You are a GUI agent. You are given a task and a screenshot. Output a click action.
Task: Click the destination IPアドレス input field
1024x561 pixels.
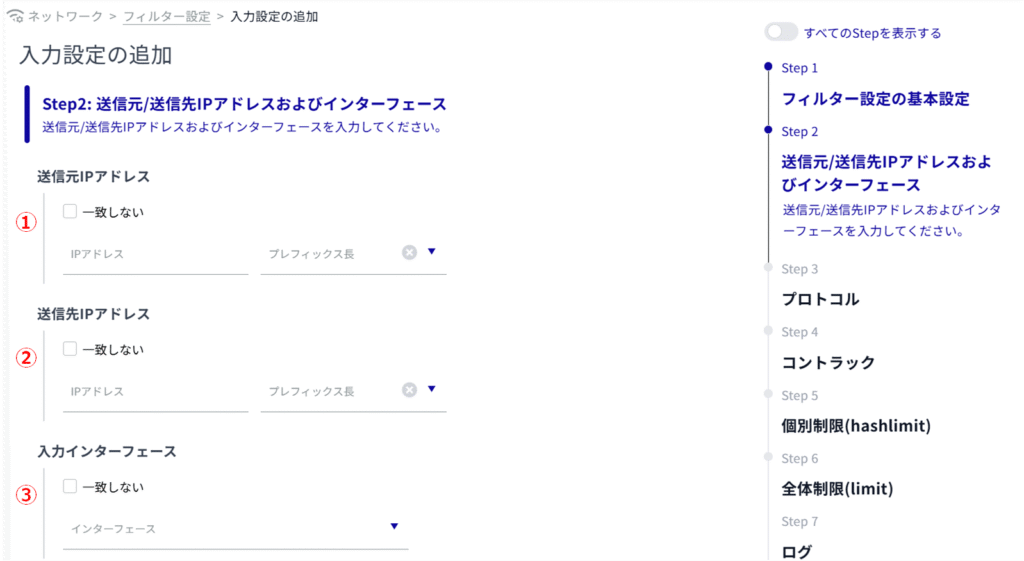[x=155, y=392]
